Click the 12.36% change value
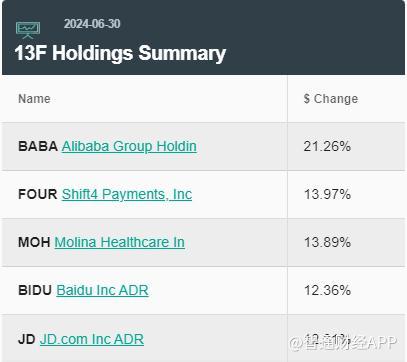The height and width of the screenshot is (362, 407). point(327,290)
